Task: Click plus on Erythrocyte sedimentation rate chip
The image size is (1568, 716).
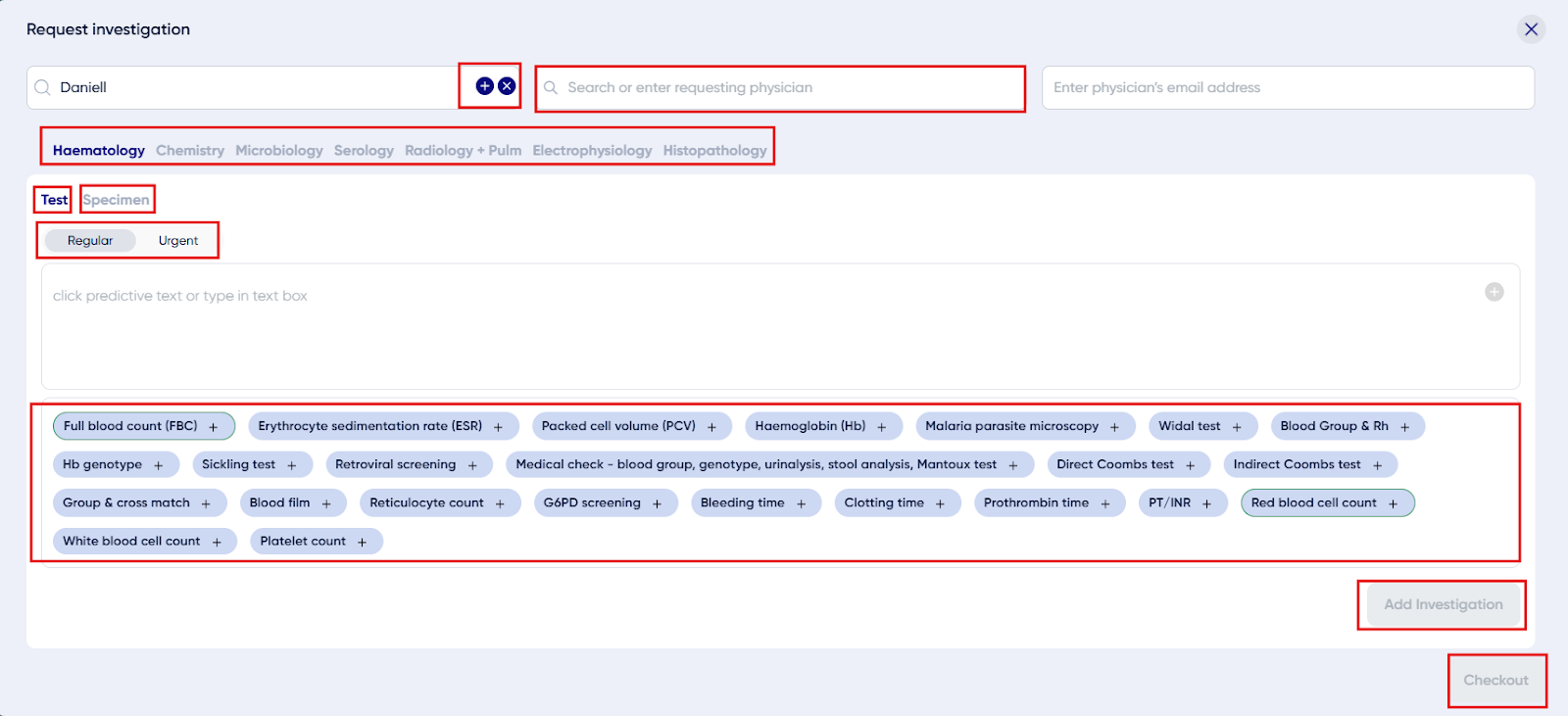Action: point(498,427)
